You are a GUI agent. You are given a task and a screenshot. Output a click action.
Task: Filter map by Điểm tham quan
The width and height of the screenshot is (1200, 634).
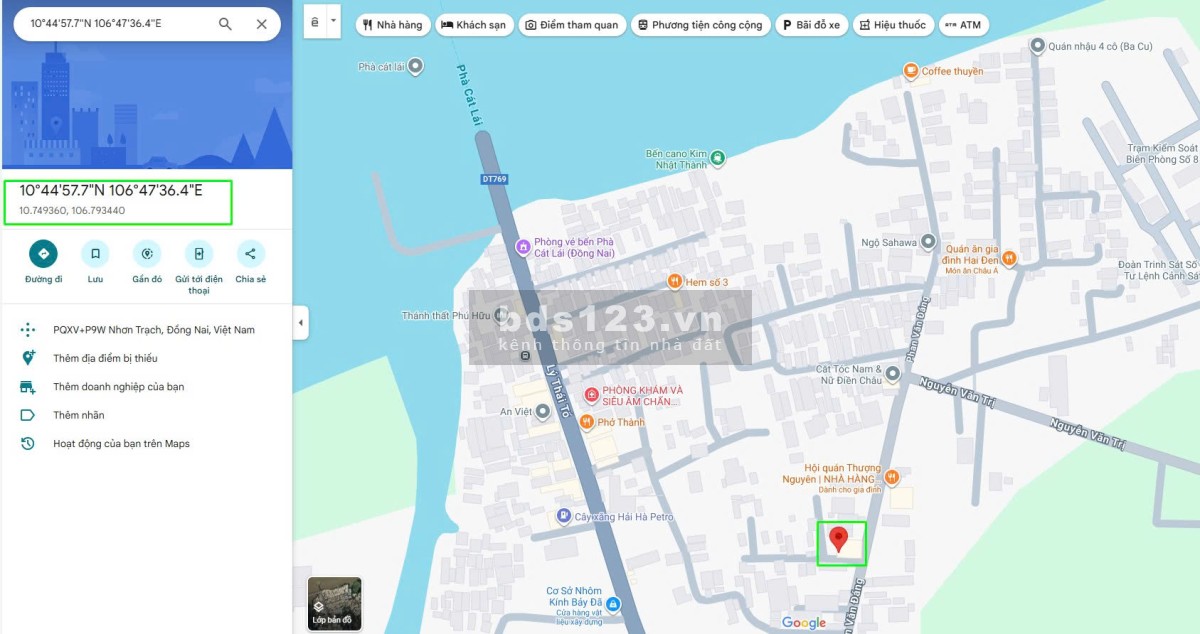click(572, 25)
